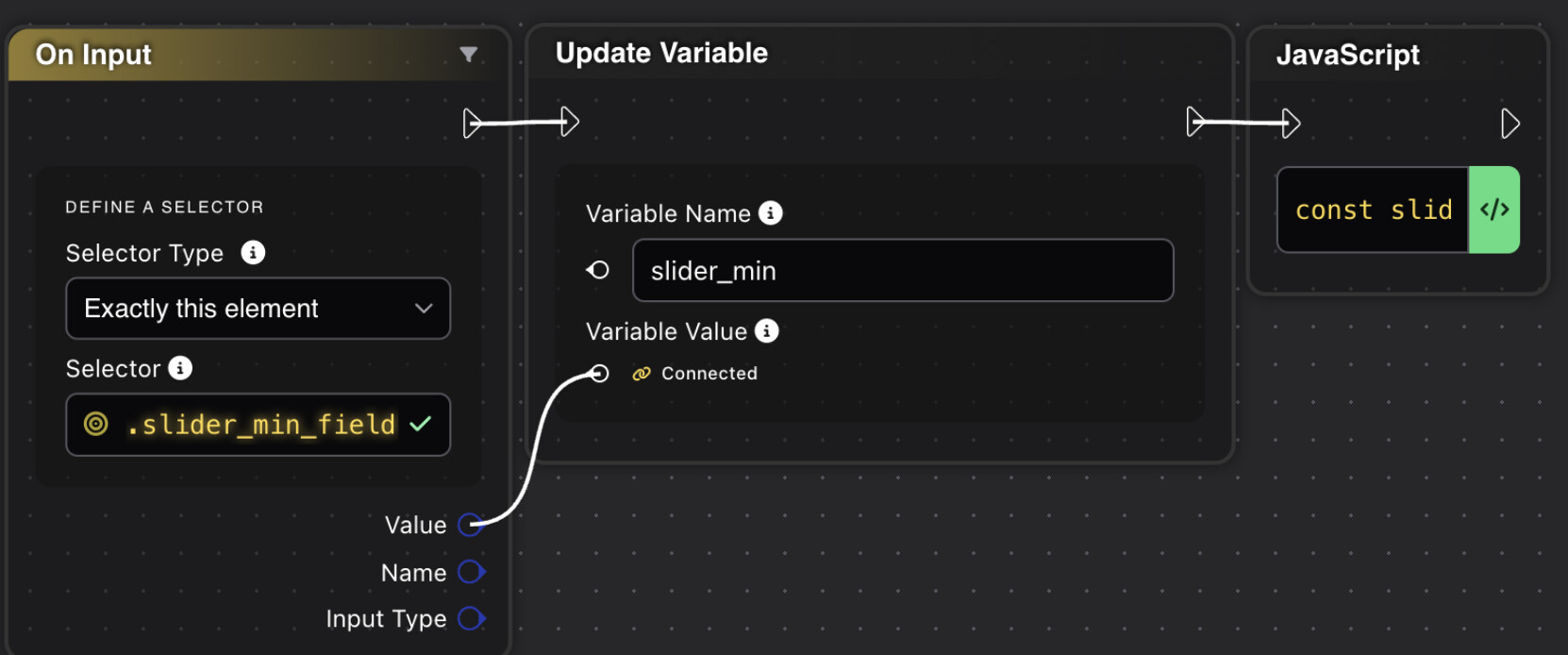Click the On Input node header
The width and height of the screenshot is (1568, 655).
236,55
